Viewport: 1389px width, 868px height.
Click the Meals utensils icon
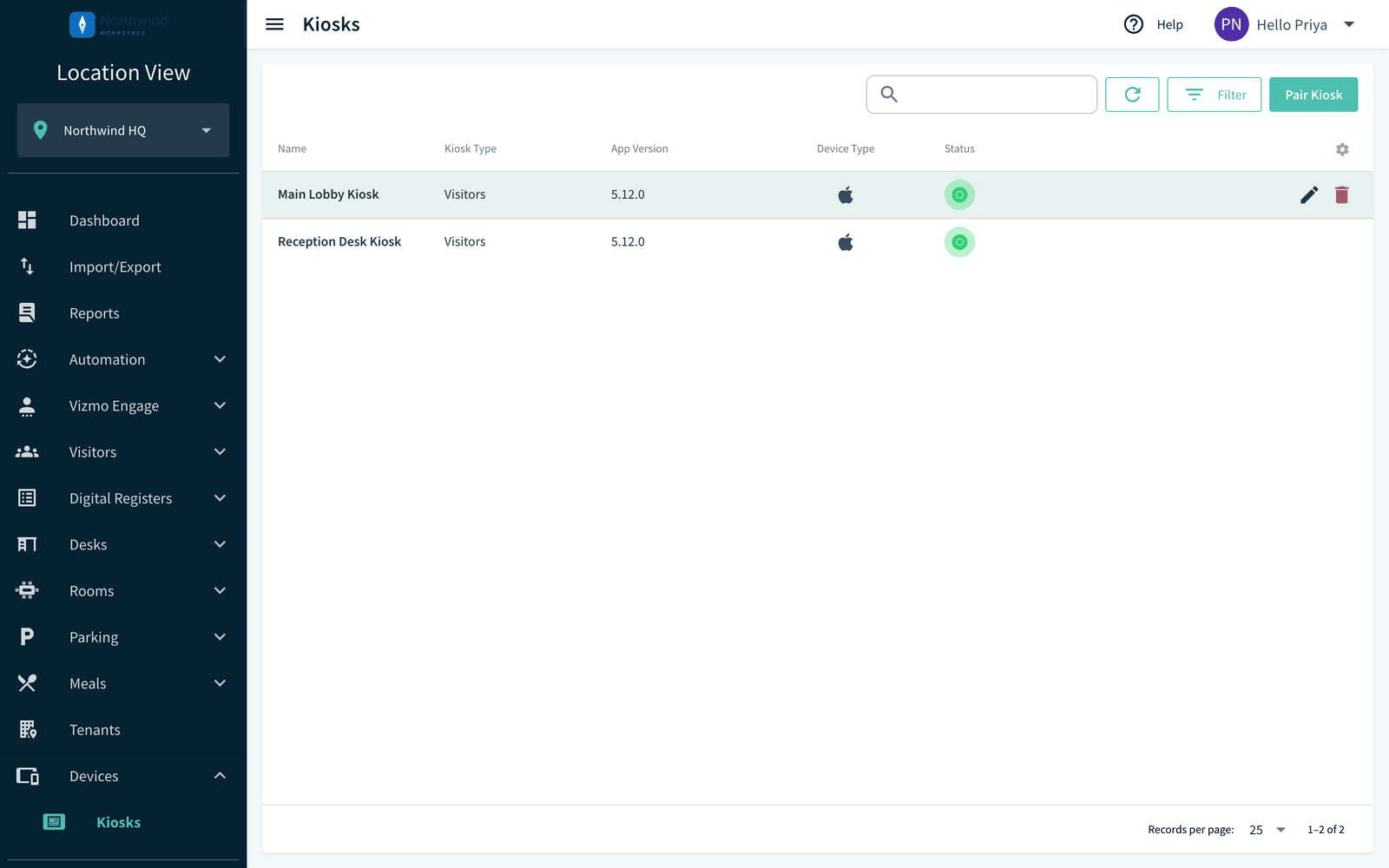tap(27, 683)
